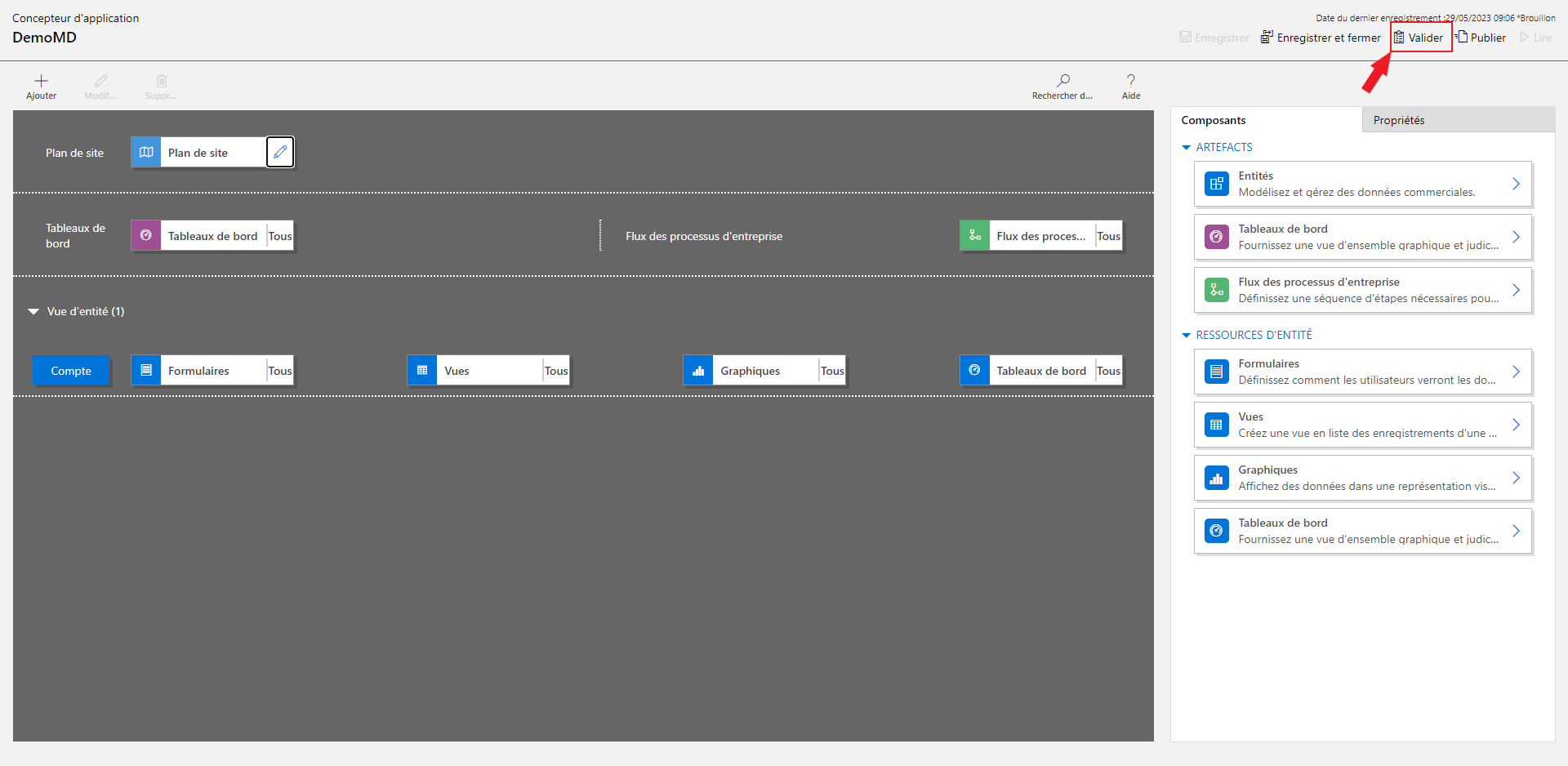Click the Supprimer trash icon
Image resolution: width=1568 pixels, height=766 pixels.
pos(162,81)
